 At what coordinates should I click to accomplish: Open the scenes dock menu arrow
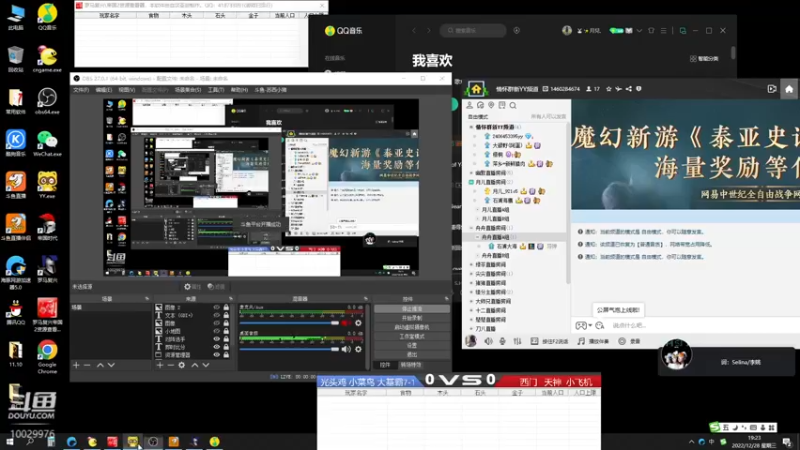[x=147, y=299]
